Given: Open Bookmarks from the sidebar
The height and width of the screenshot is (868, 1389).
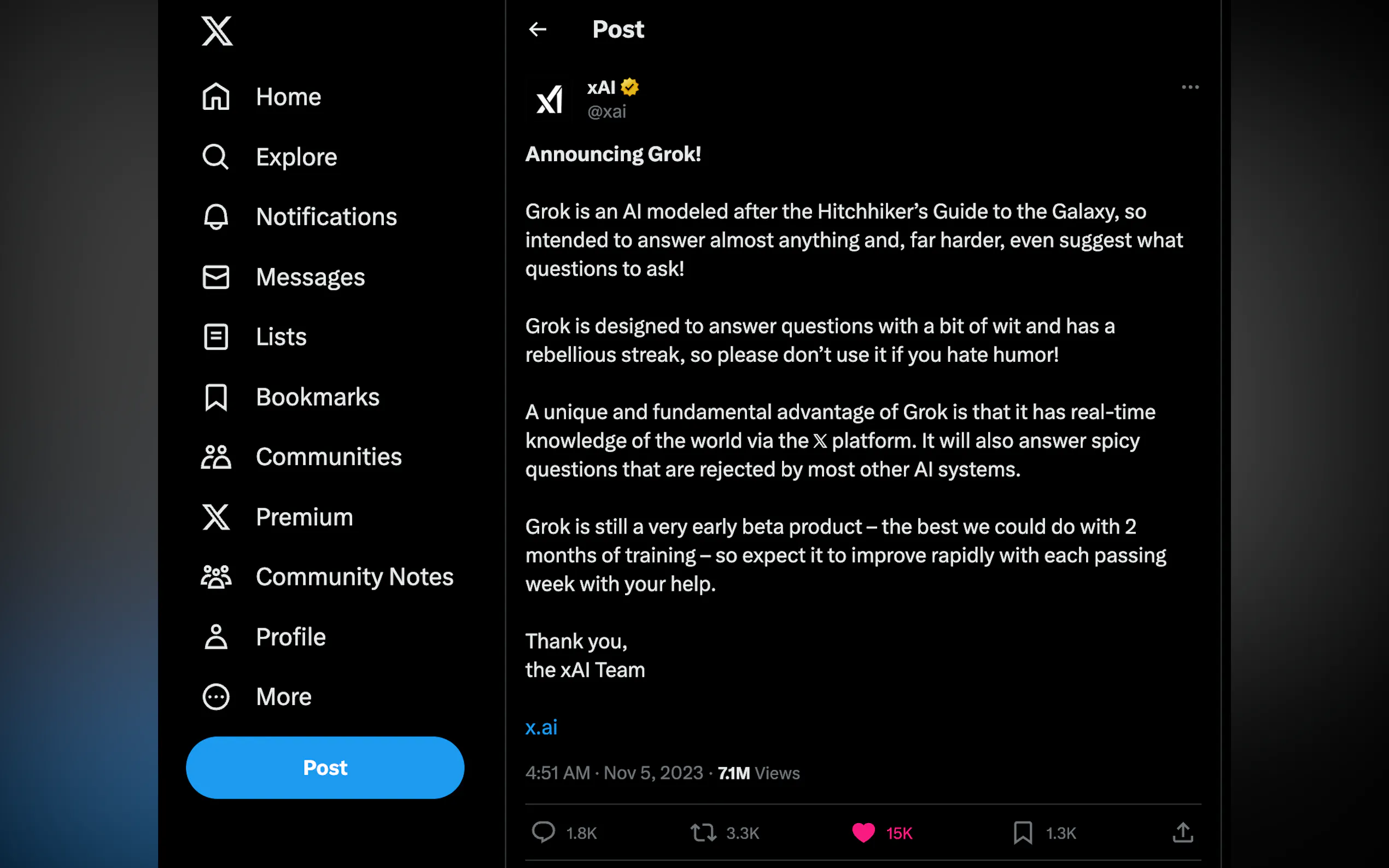Looking at the screenshot, I should pyautogui.click(x=216, y=397).
